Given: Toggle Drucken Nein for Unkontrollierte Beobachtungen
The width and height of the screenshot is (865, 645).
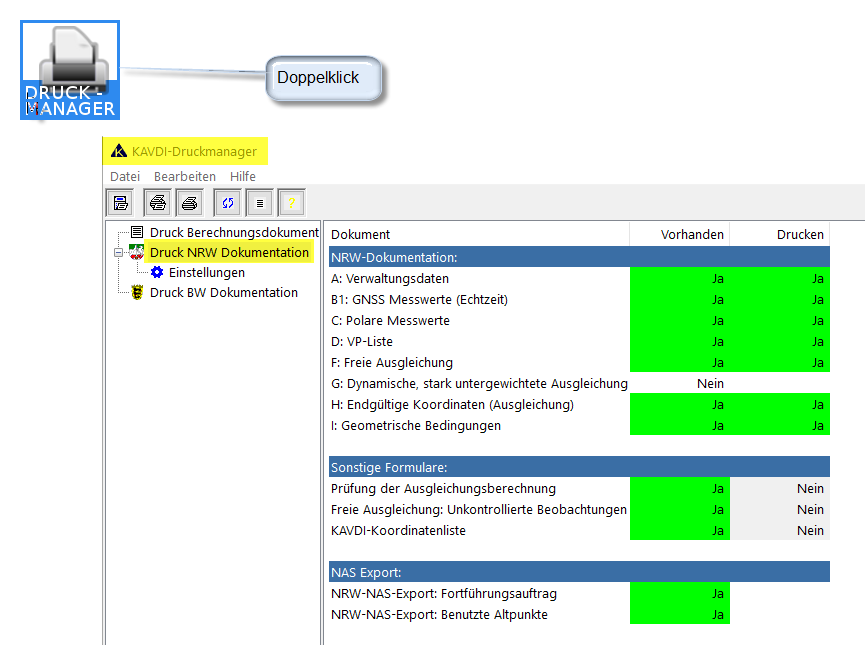Looking at the screenshot, I should [780, 509].
